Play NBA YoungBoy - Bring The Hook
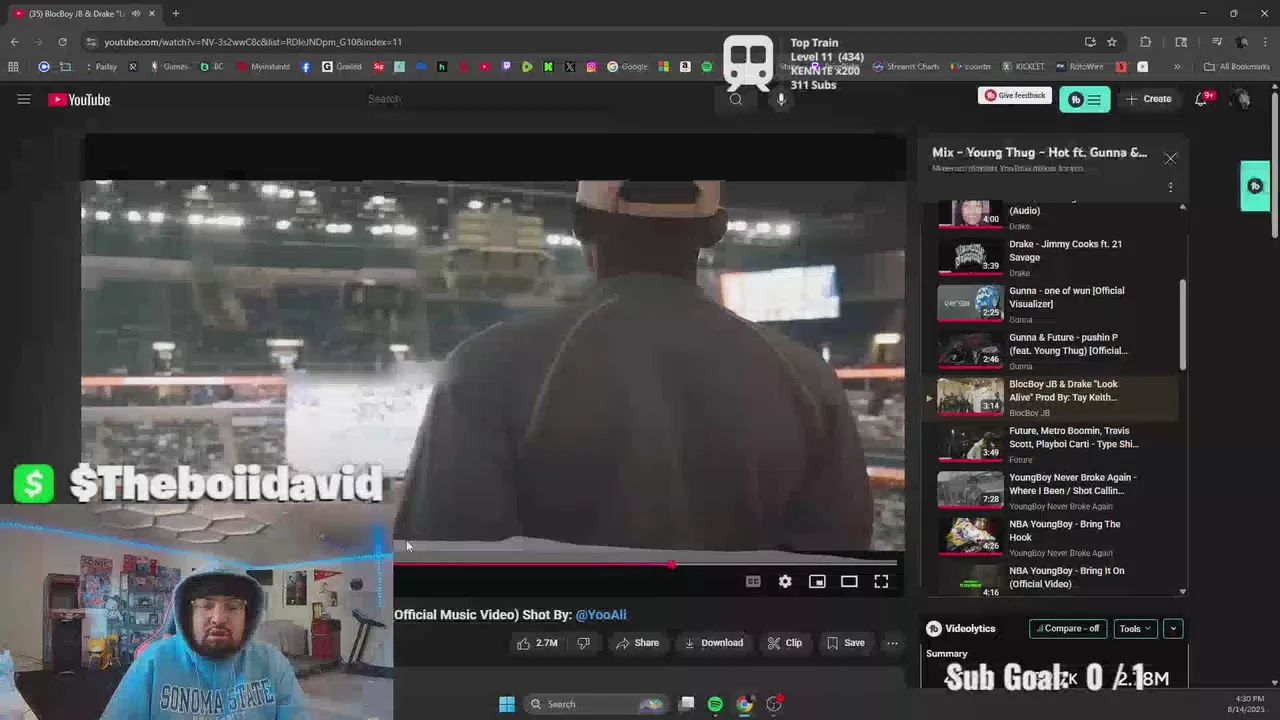Screen dimensions: 1280x720 tap(1058, 537)
